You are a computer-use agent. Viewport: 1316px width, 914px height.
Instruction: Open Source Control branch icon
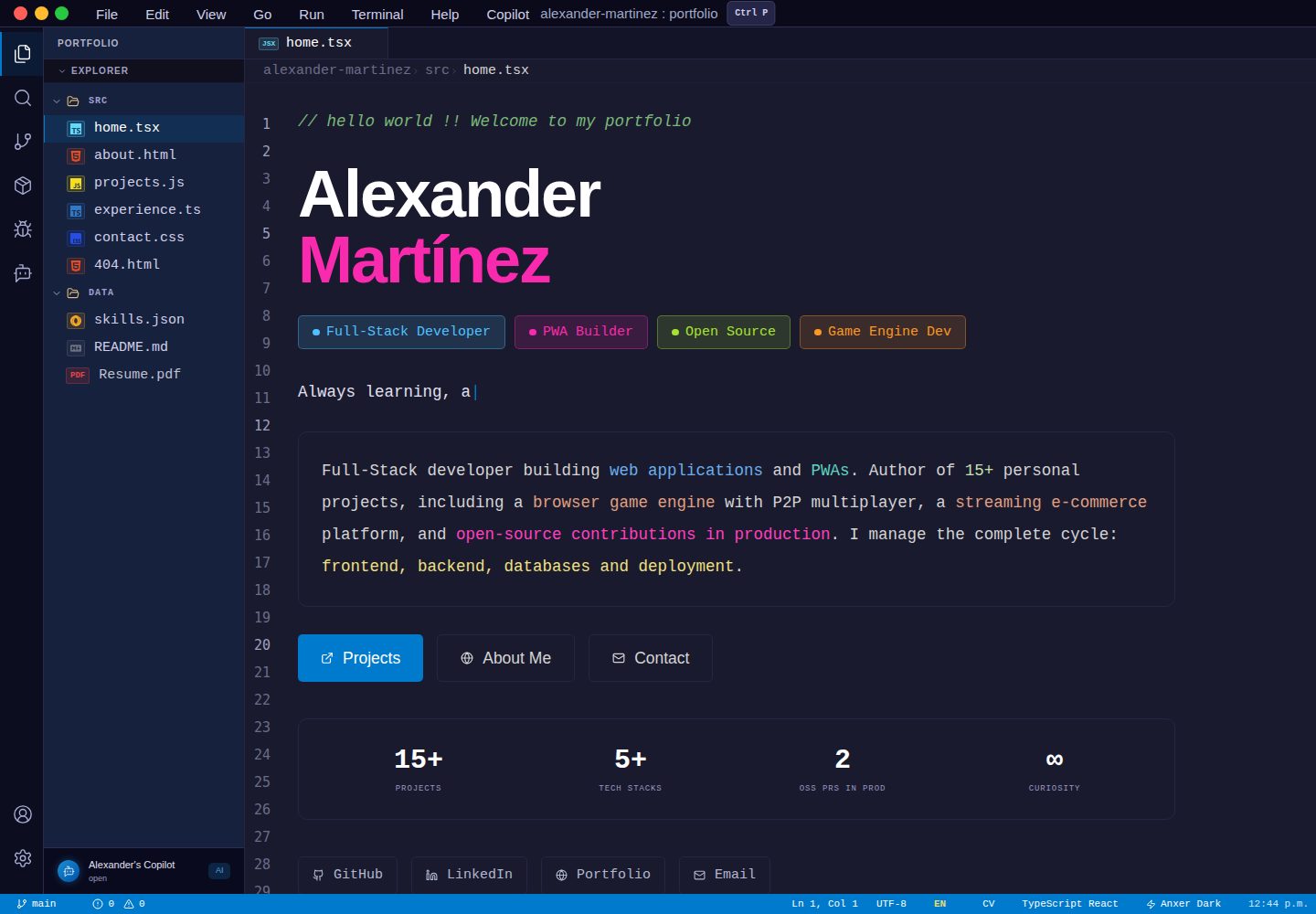[x=23, y=142]
